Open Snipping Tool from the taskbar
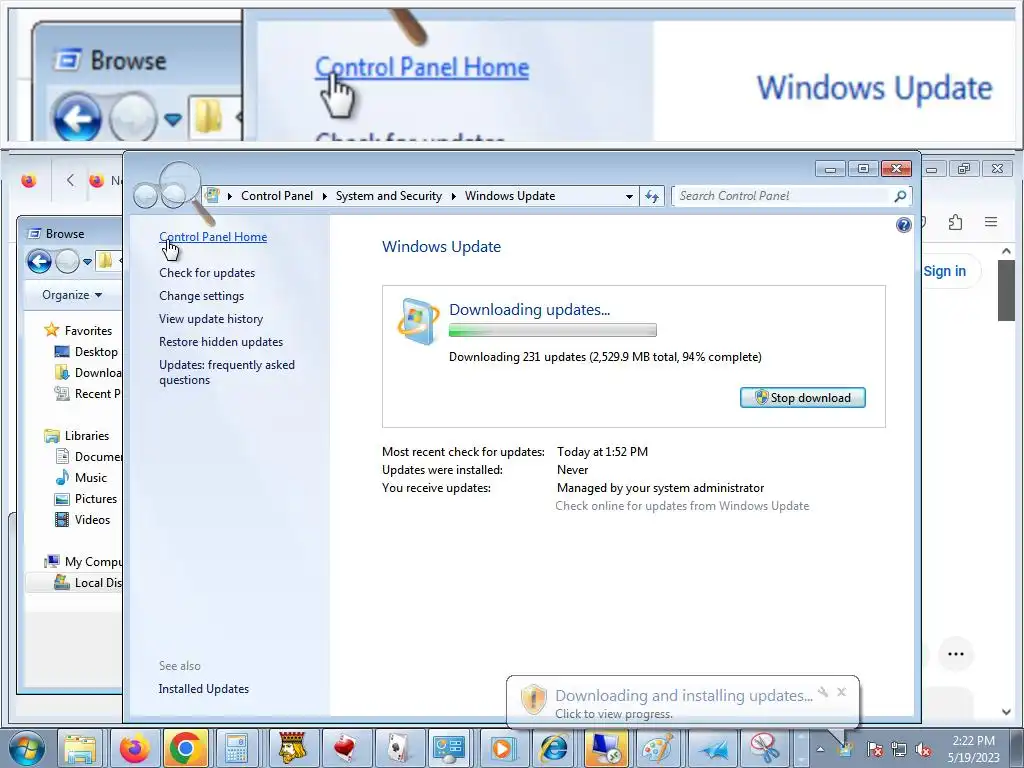The image size is (1024, 768). point(764,748)
